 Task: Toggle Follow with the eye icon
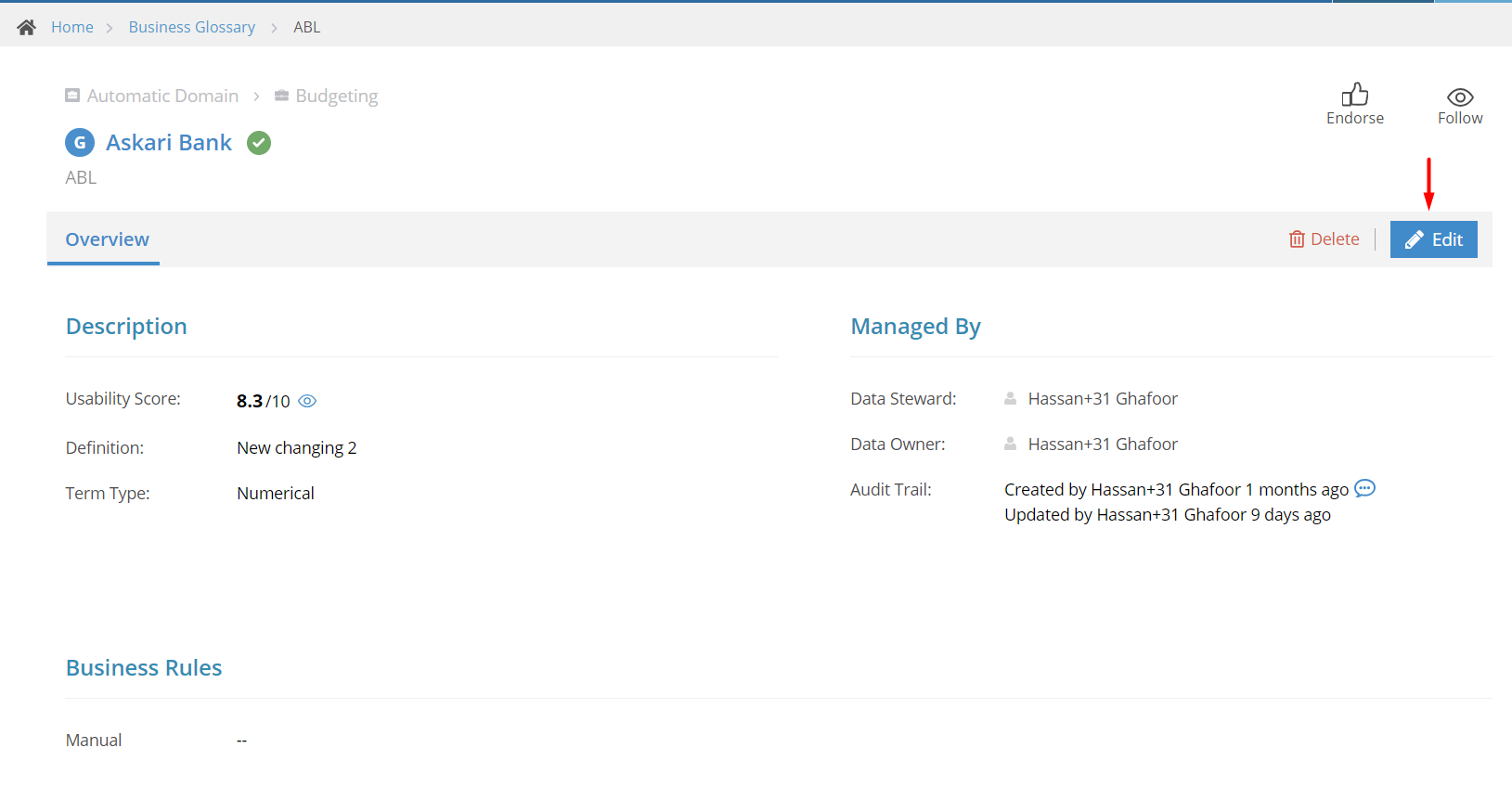pyautogui.click(x=1460, y=97)
